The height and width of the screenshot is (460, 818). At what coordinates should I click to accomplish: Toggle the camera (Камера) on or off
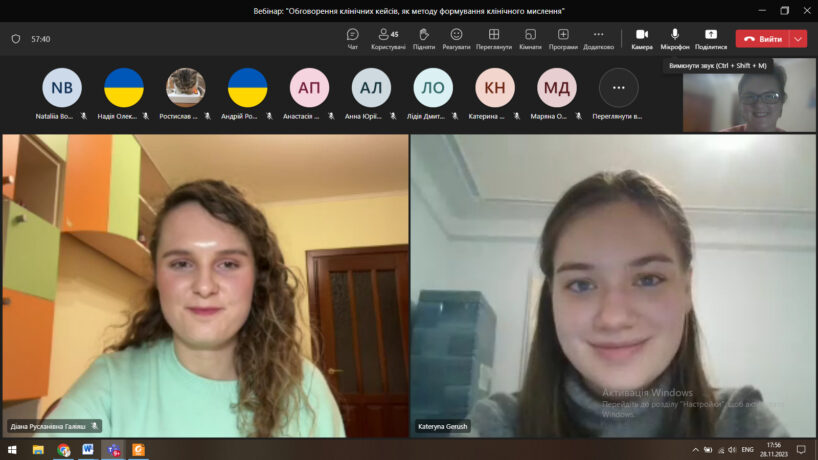tap(642, 38)
